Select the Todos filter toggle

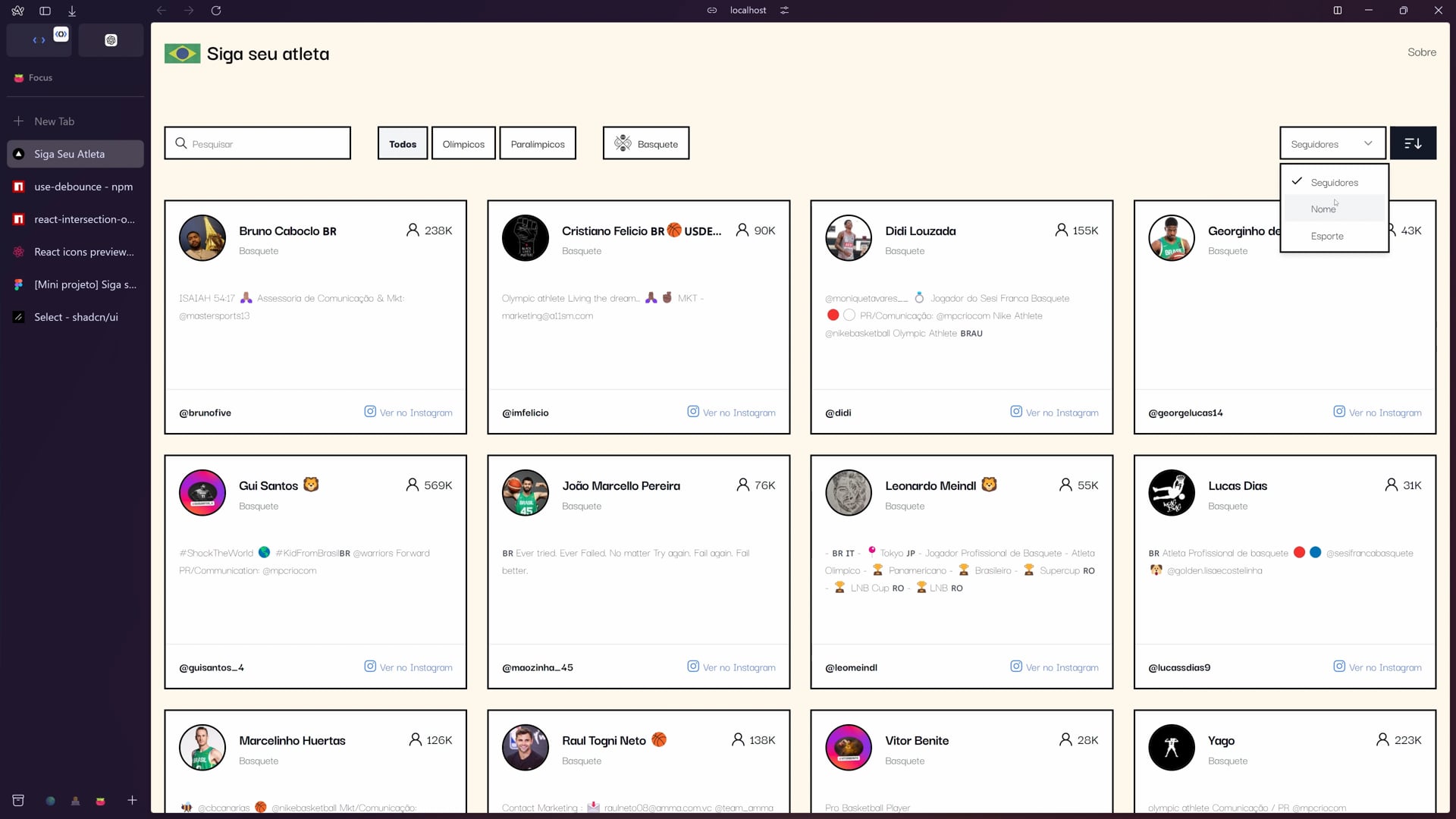click(403, 144)
